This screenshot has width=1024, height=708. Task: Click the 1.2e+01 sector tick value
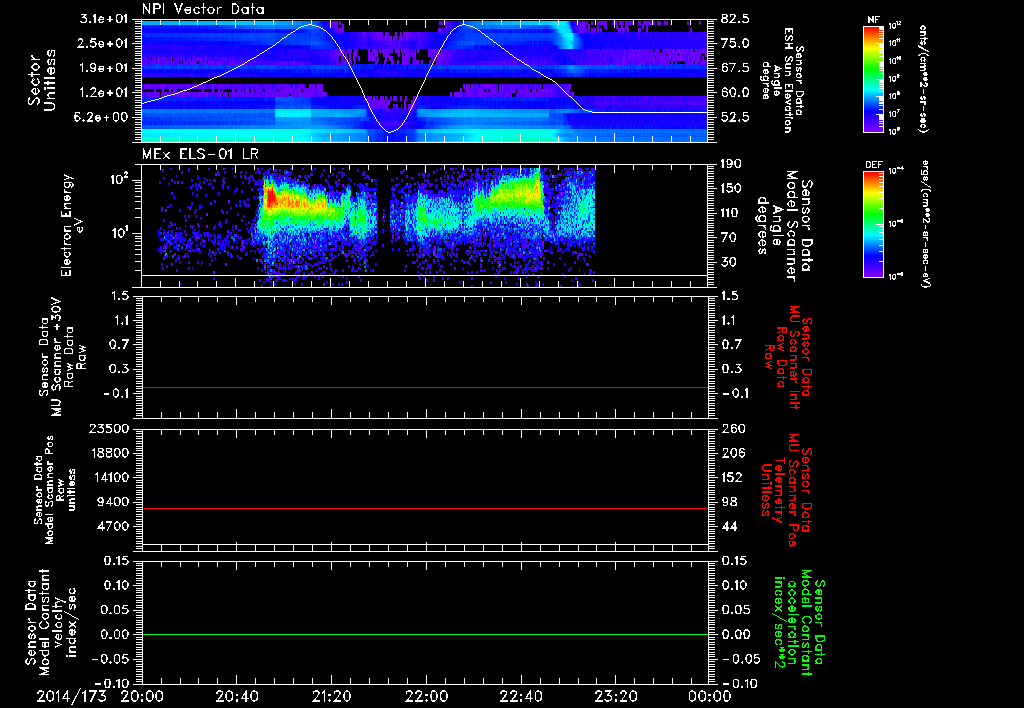[104, 93]
